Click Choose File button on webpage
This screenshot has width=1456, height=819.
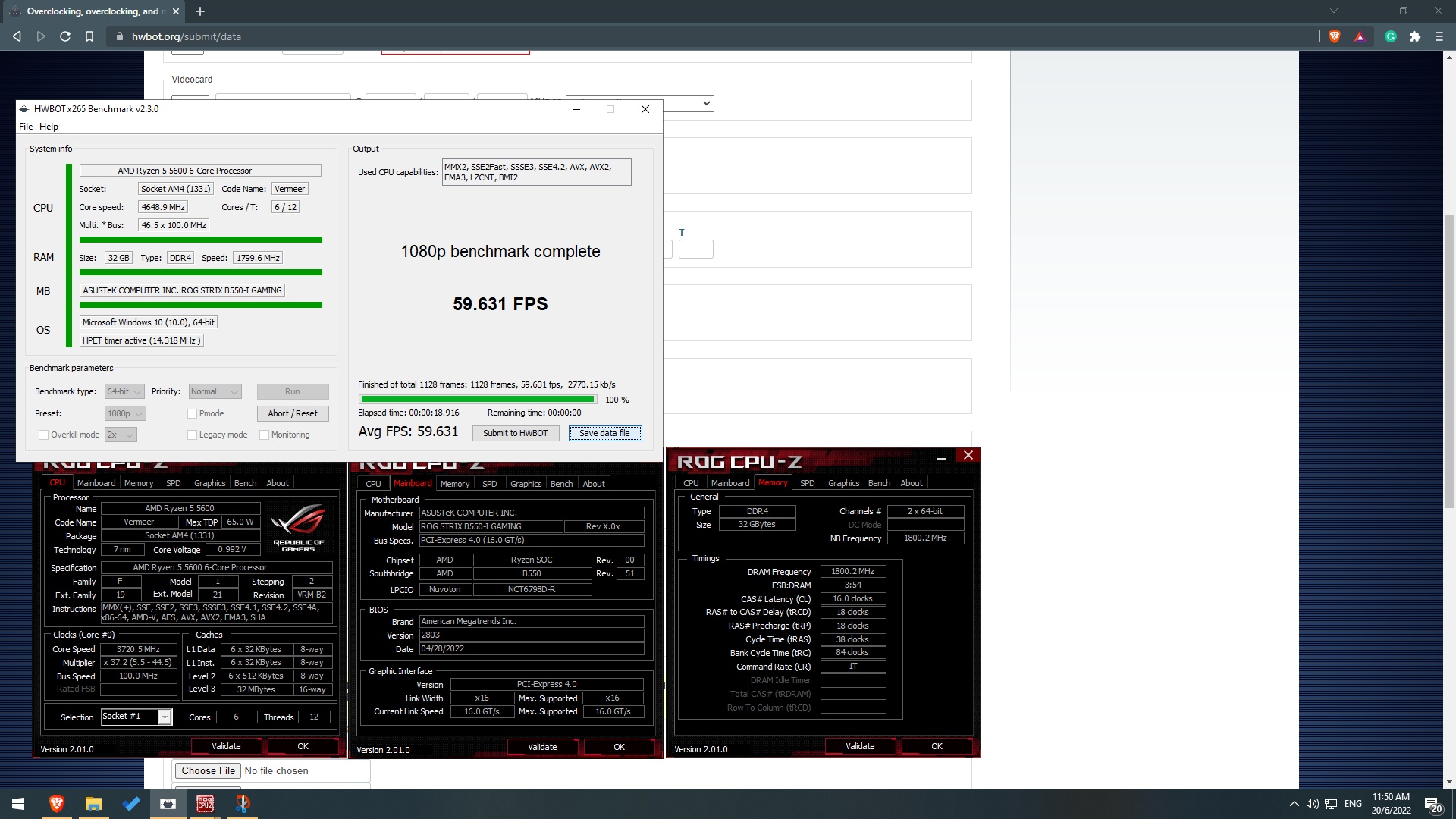[x=209, y=770]
